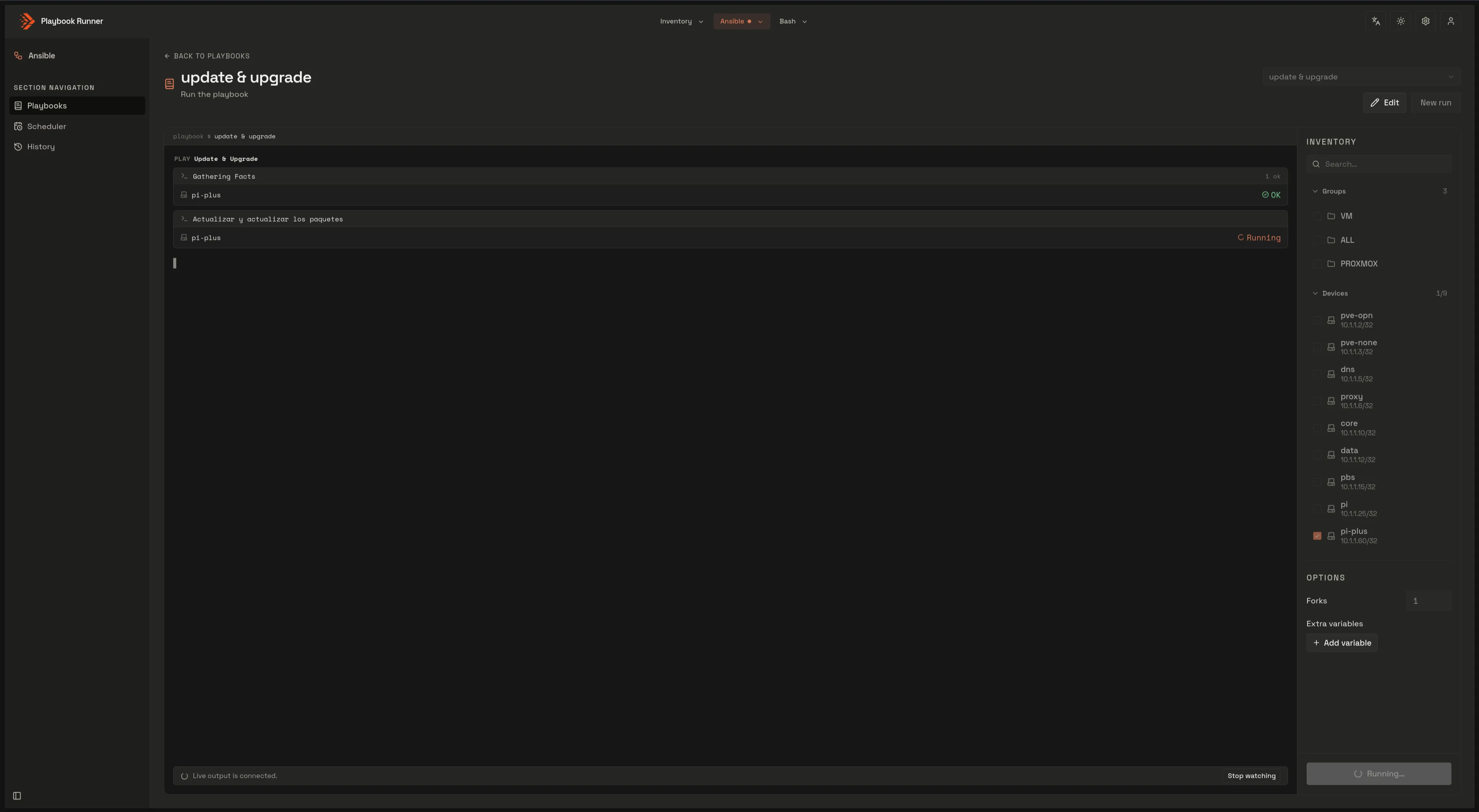Open user profile icon
This screenshot has width=1479, height=812.
1451,21
